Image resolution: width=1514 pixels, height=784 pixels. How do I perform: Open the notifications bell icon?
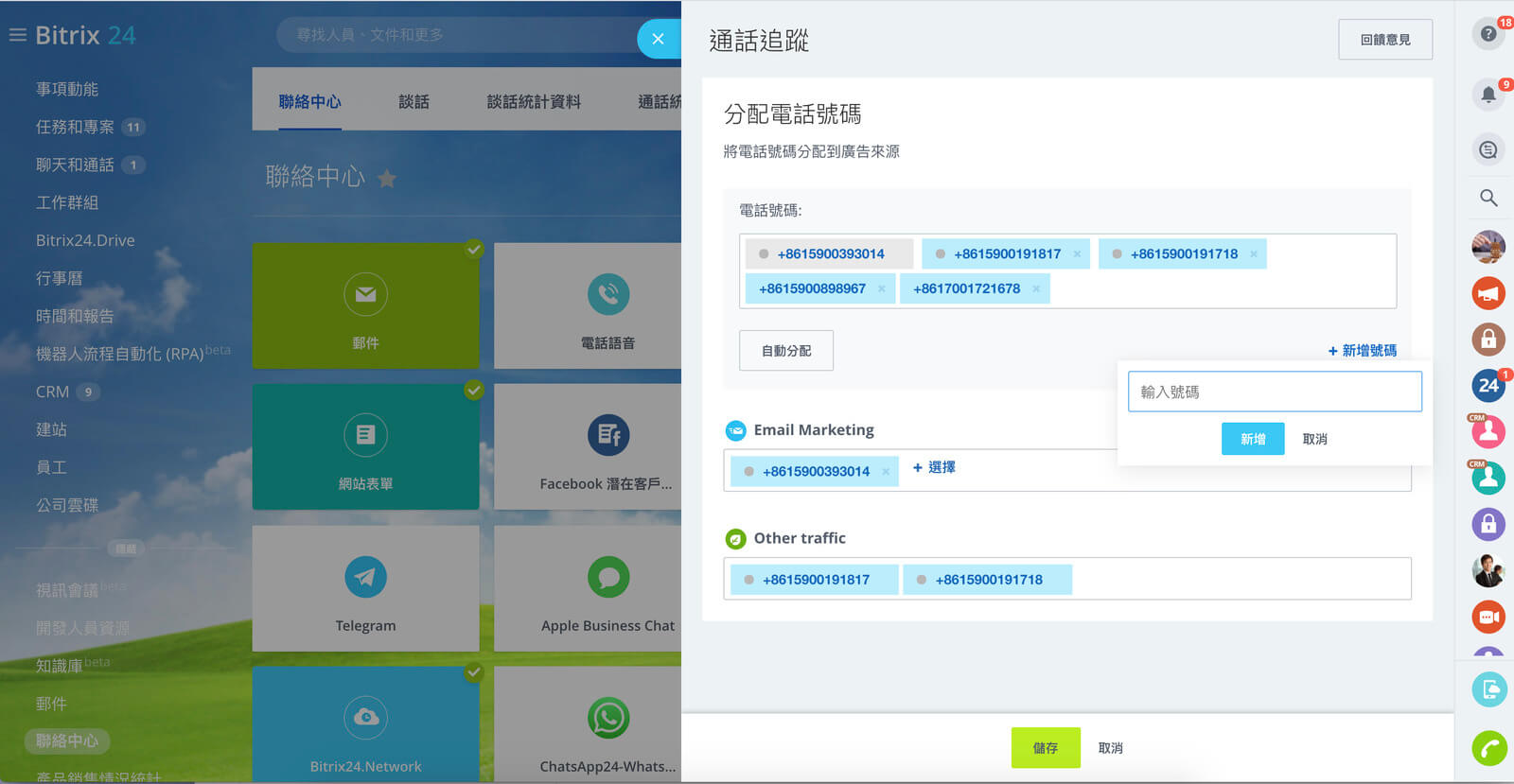click(1488, 95)
